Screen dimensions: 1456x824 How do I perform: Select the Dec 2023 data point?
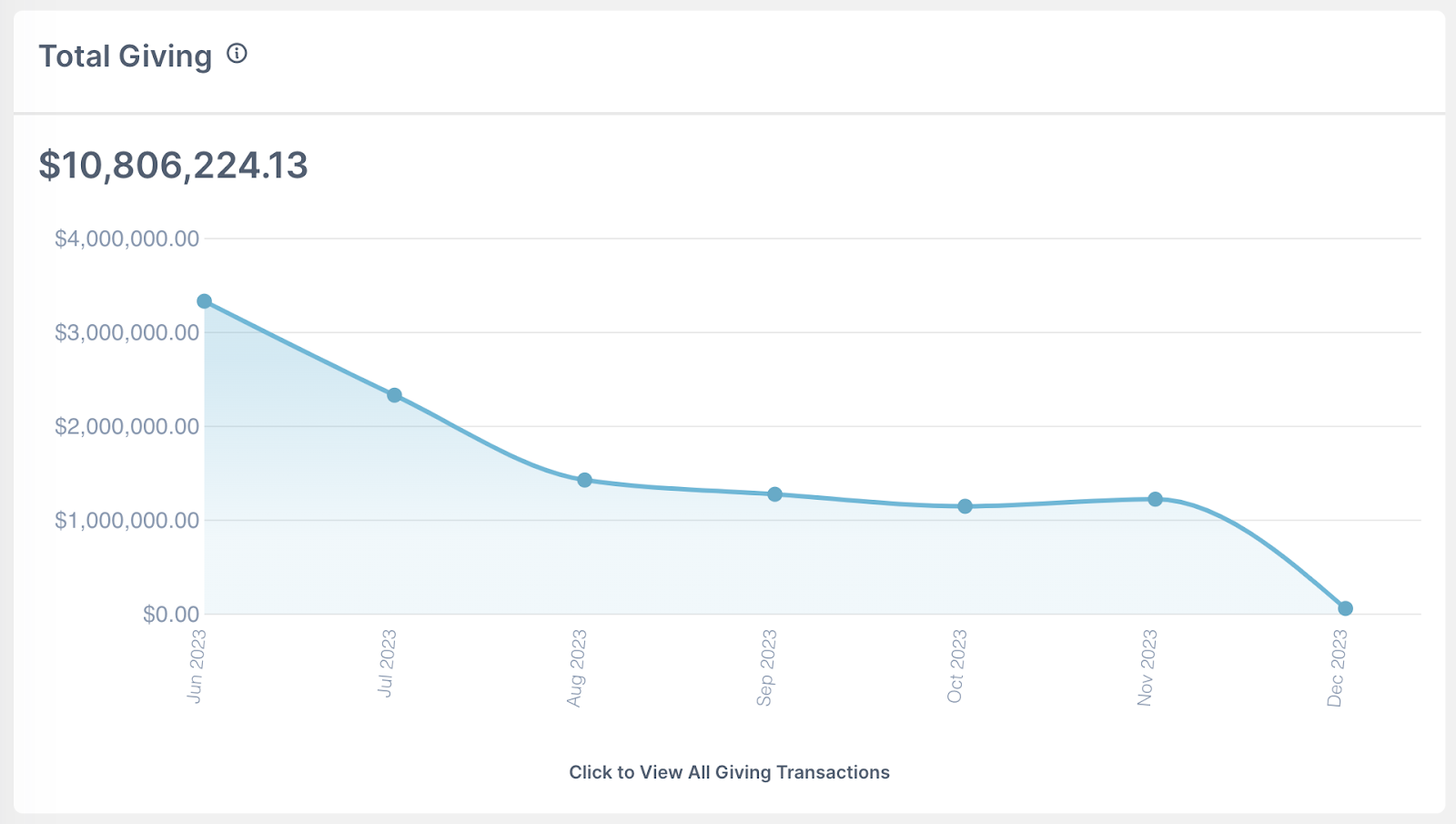[1345, 608]
